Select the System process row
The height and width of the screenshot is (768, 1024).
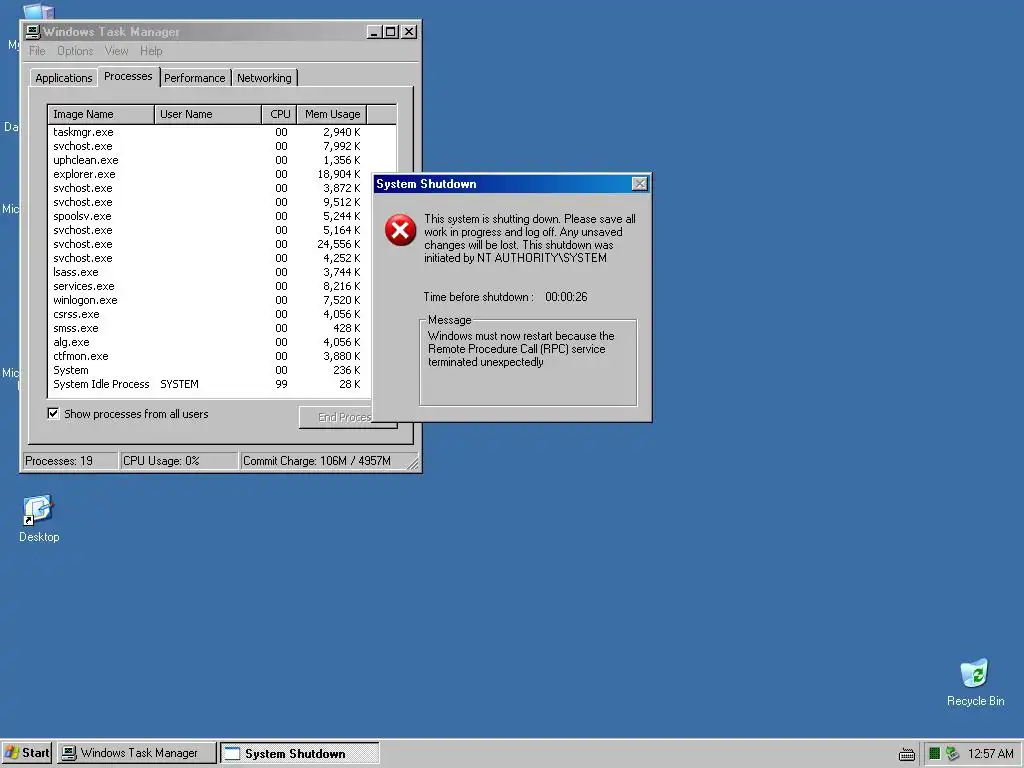209,370
